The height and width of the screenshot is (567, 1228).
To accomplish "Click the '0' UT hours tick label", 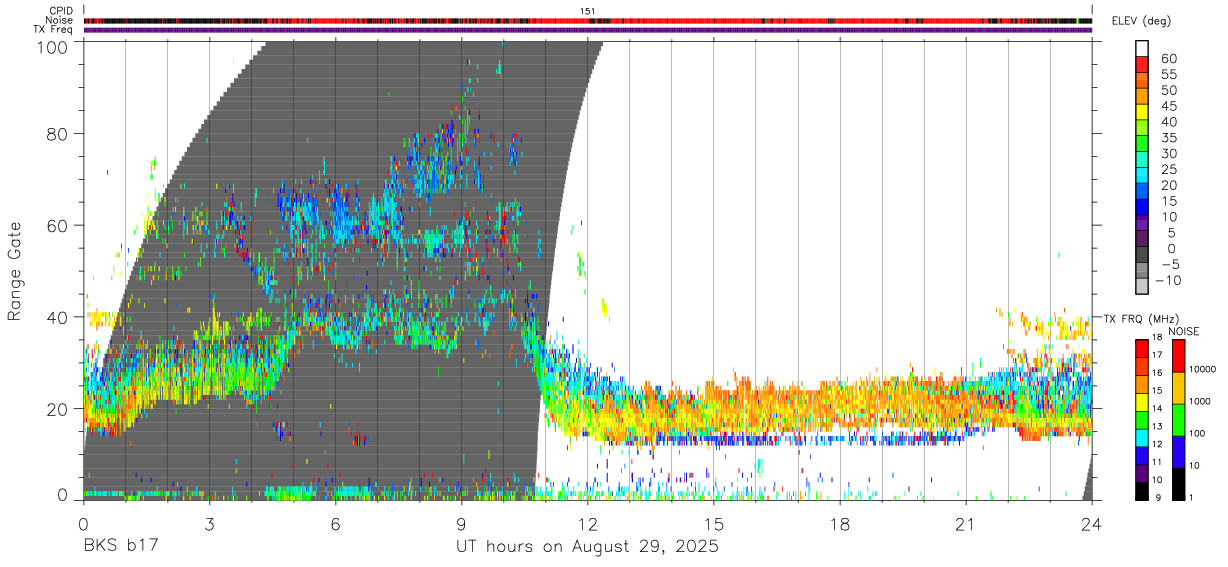I will [83, 523].
